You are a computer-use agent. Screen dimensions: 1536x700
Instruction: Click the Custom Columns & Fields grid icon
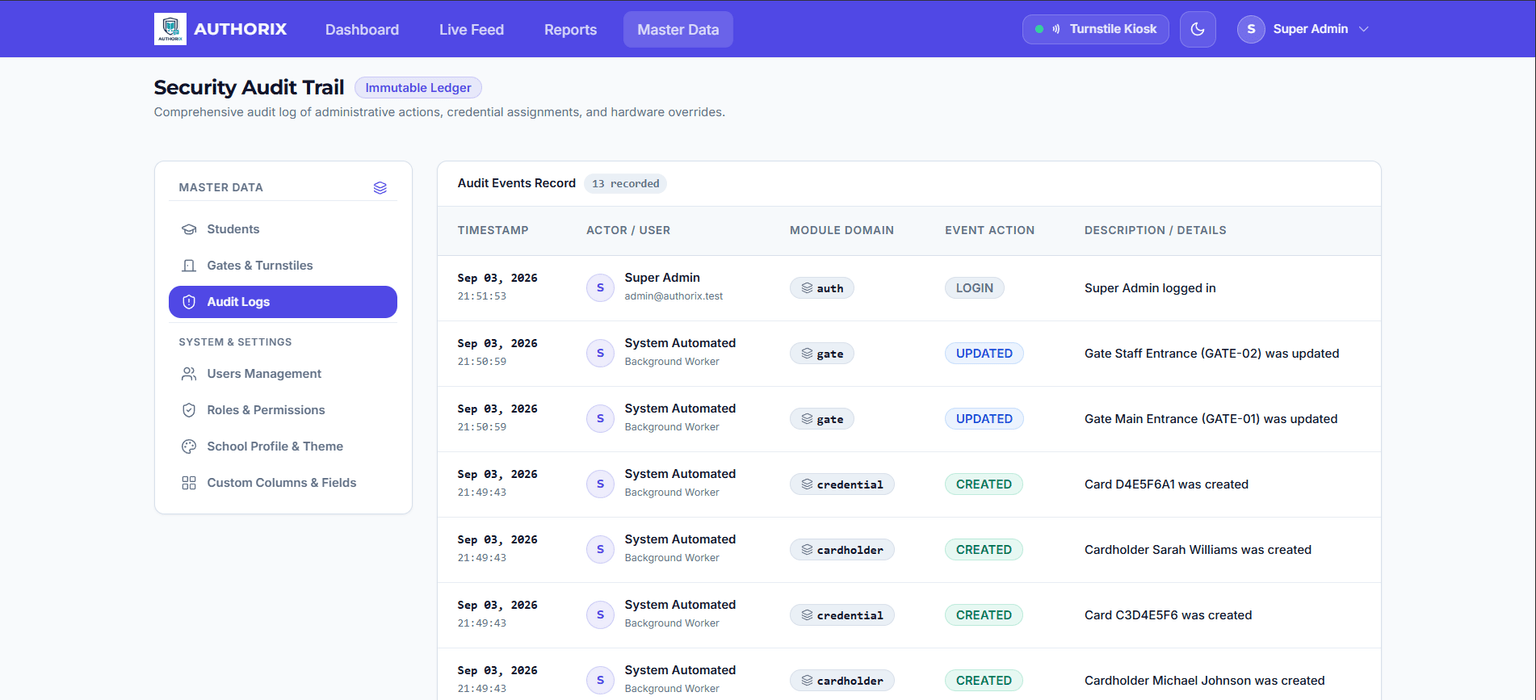click(189, 482)
